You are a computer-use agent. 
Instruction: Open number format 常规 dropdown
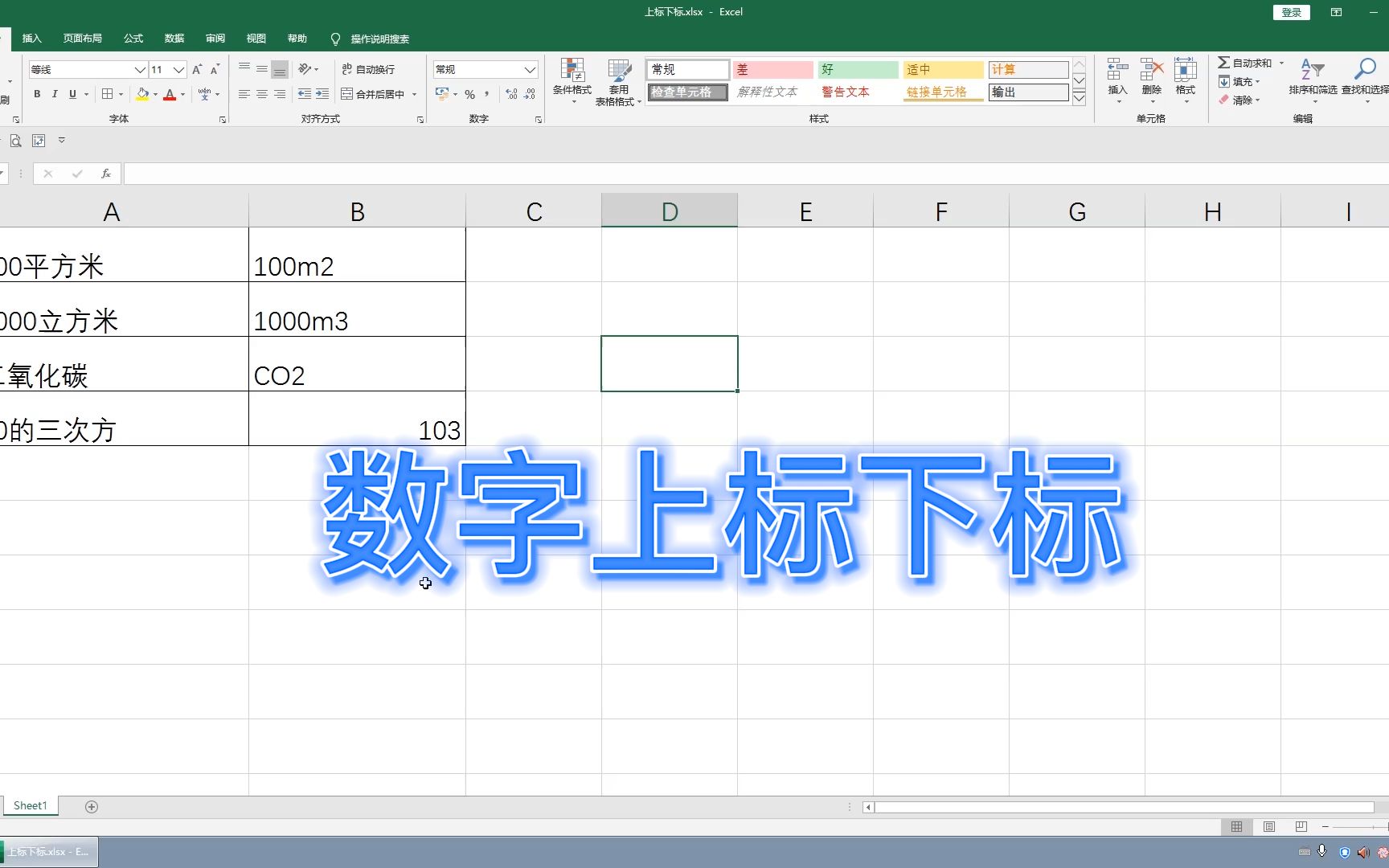point(530,70)
